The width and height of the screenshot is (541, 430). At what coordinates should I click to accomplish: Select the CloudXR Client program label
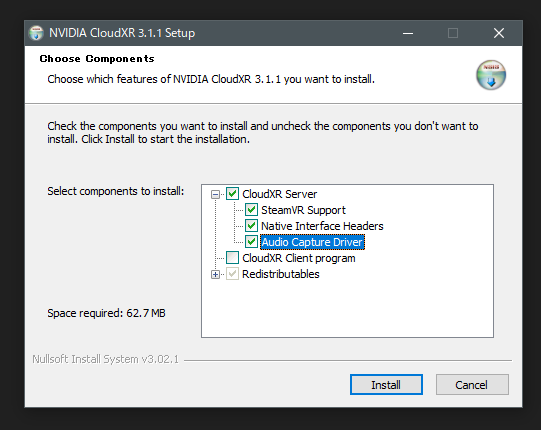coord(299,258)
